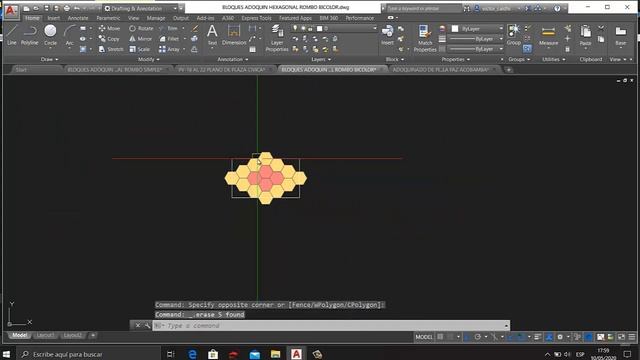The width and height of the screenshot is (640, 360).
Task: Add a new layout with plus button
Action: click(x=93, y=335)
